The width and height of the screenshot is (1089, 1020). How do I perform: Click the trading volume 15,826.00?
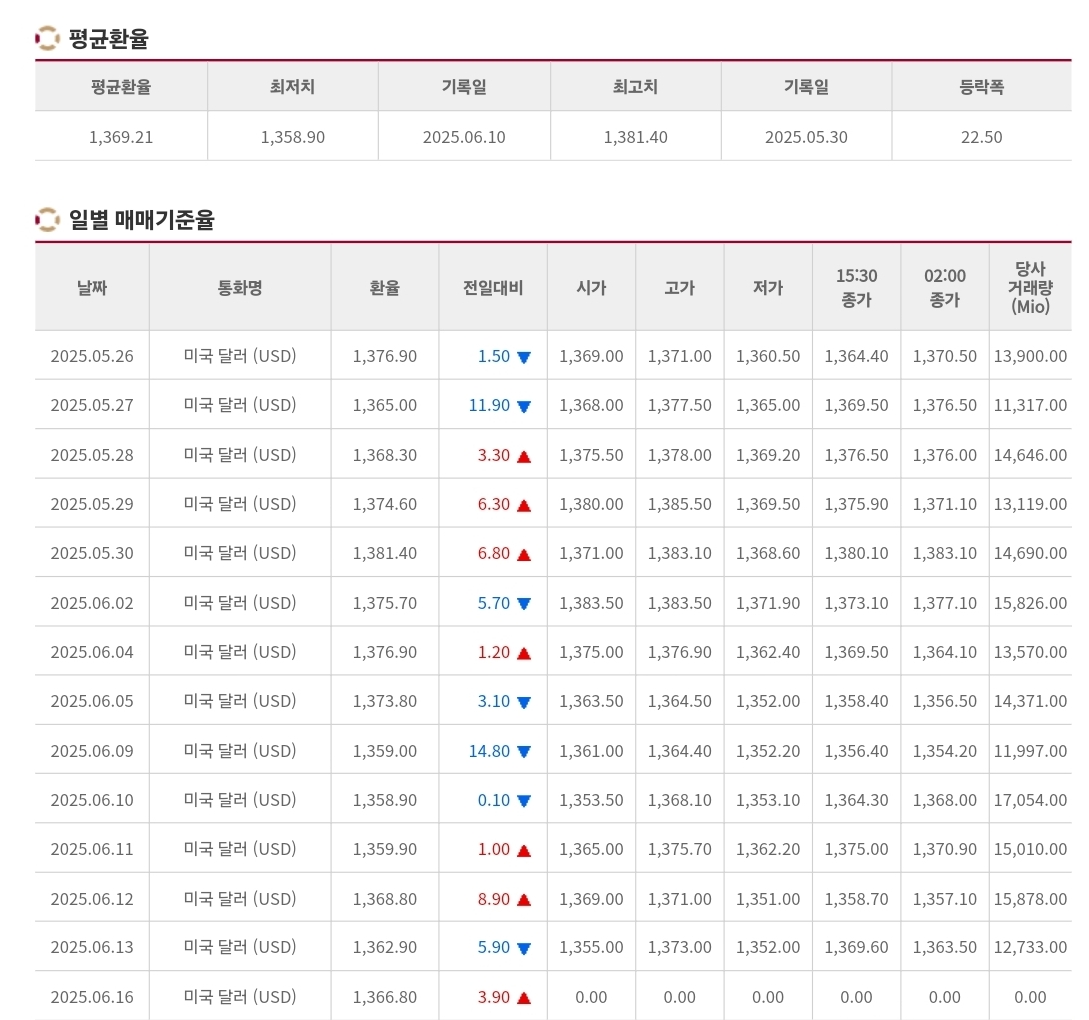tap(1030, 603)
